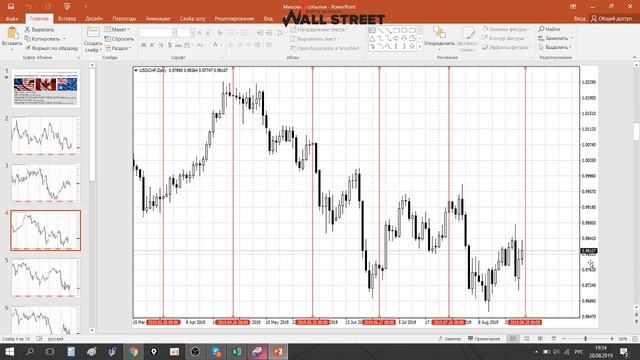The height and width of the screenshot is (360, 640).
Task: Switch to the Вид tab
Action: [268, 18]
